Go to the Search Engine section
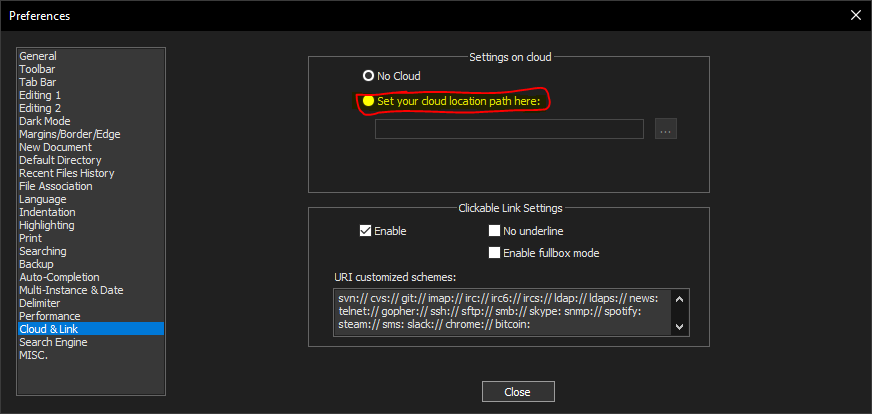 coord(53,342)
